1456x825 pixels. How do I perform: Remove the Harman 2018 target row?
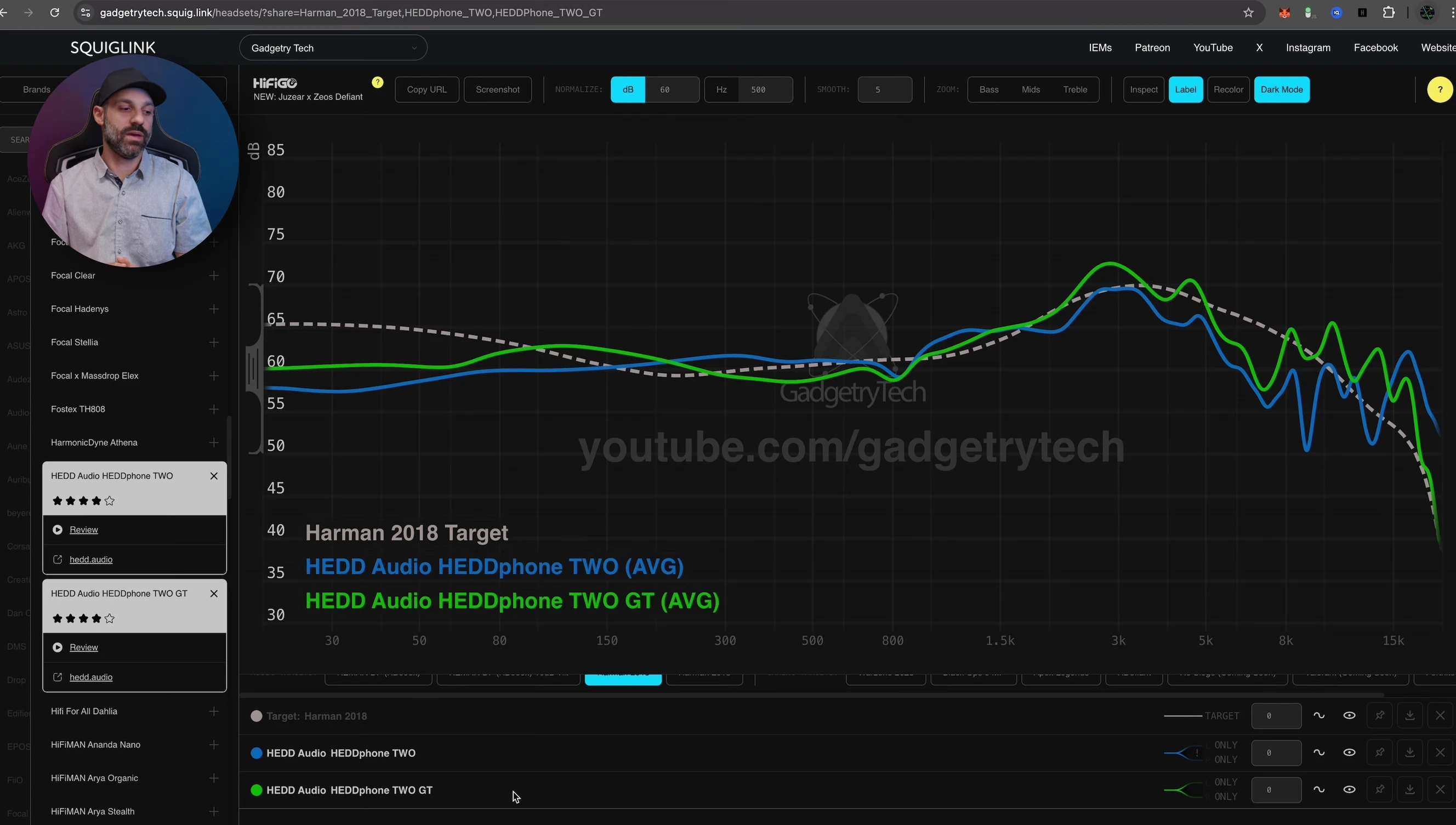(1440, 716)
